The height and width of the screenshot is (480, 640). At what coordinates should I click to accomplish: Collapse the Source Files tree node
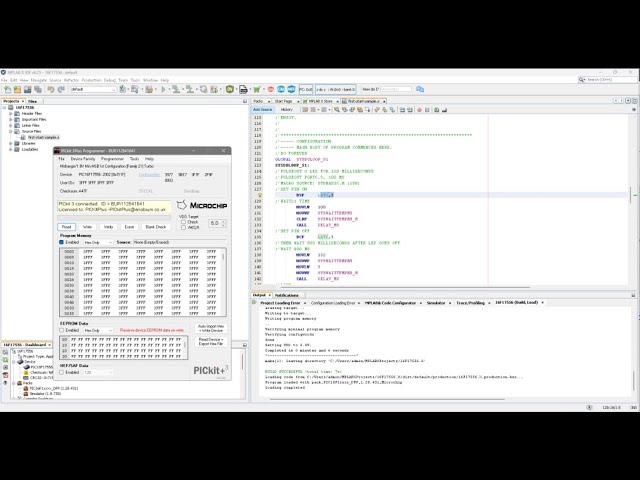pos(11,131)
